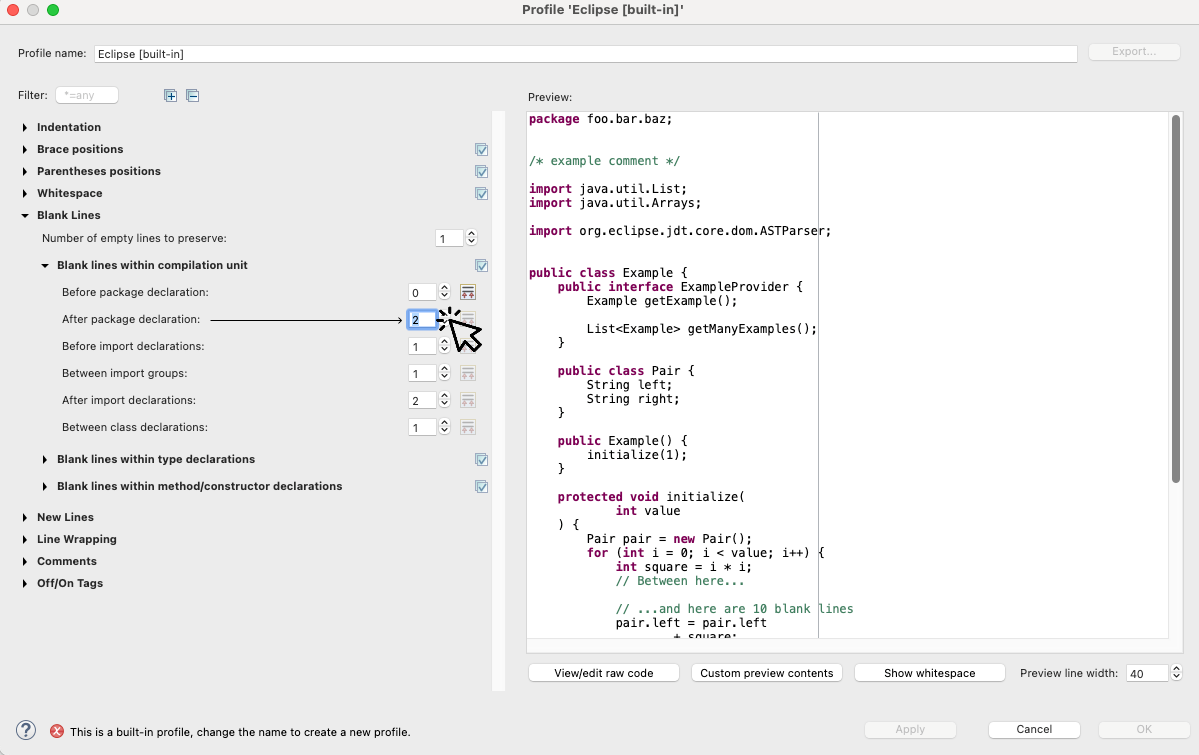Collapse Blank lines within compilation unit

point(45,265)
